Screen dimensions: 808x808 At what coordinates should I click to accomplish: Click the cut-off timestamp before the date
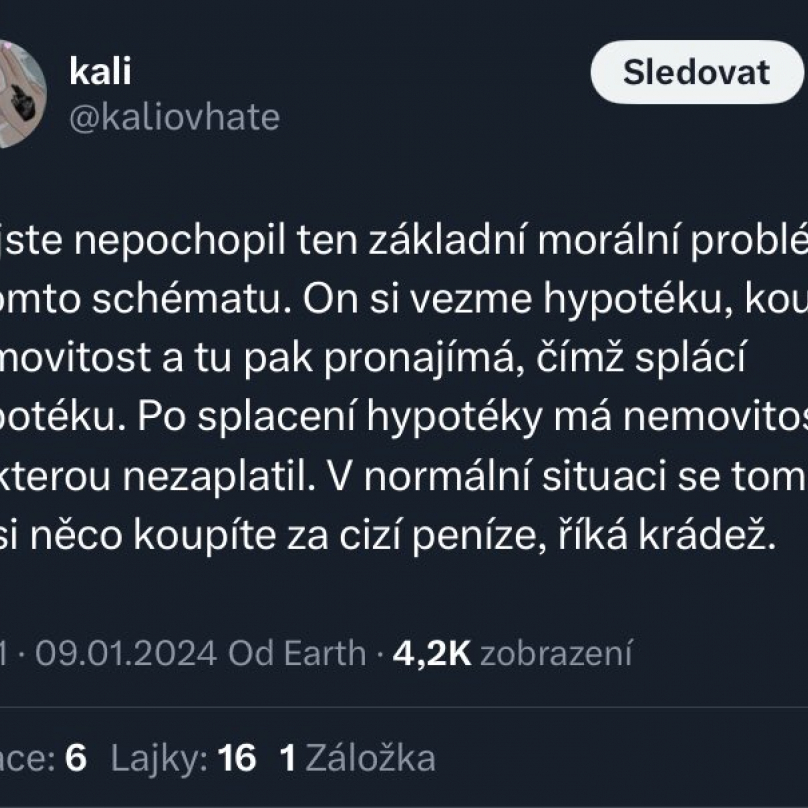pos(5,653)
